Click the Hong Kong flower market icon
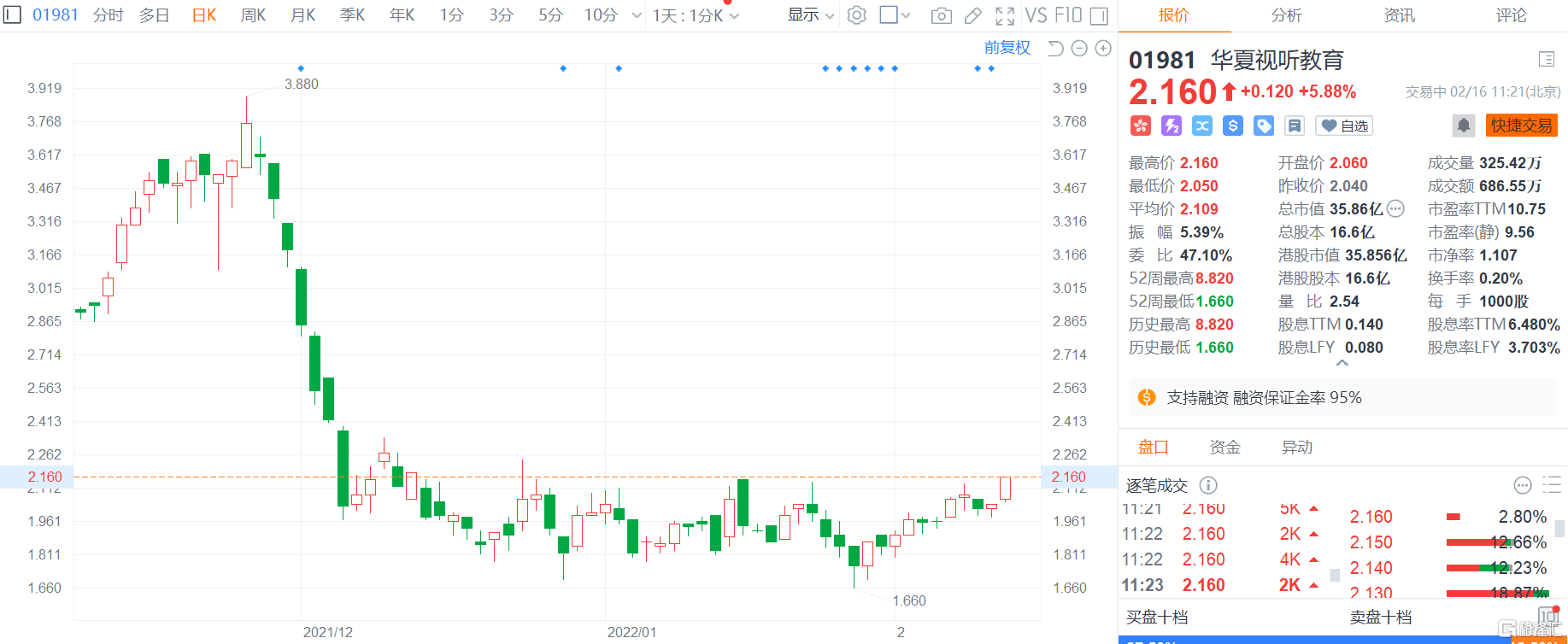1568x644 pixels. [x=1141, y=126]
